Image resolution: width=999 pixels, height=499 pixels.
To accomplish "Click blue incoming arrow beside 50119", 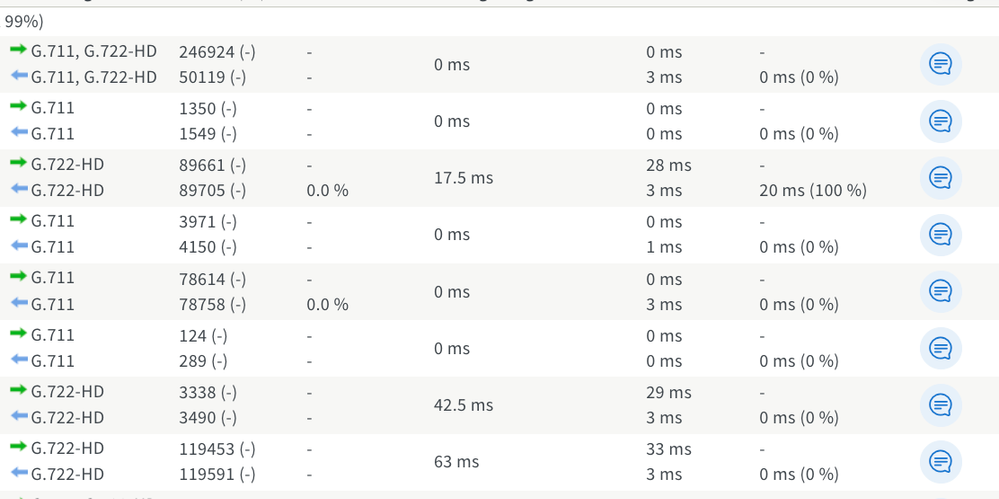I will pos(18,76).
